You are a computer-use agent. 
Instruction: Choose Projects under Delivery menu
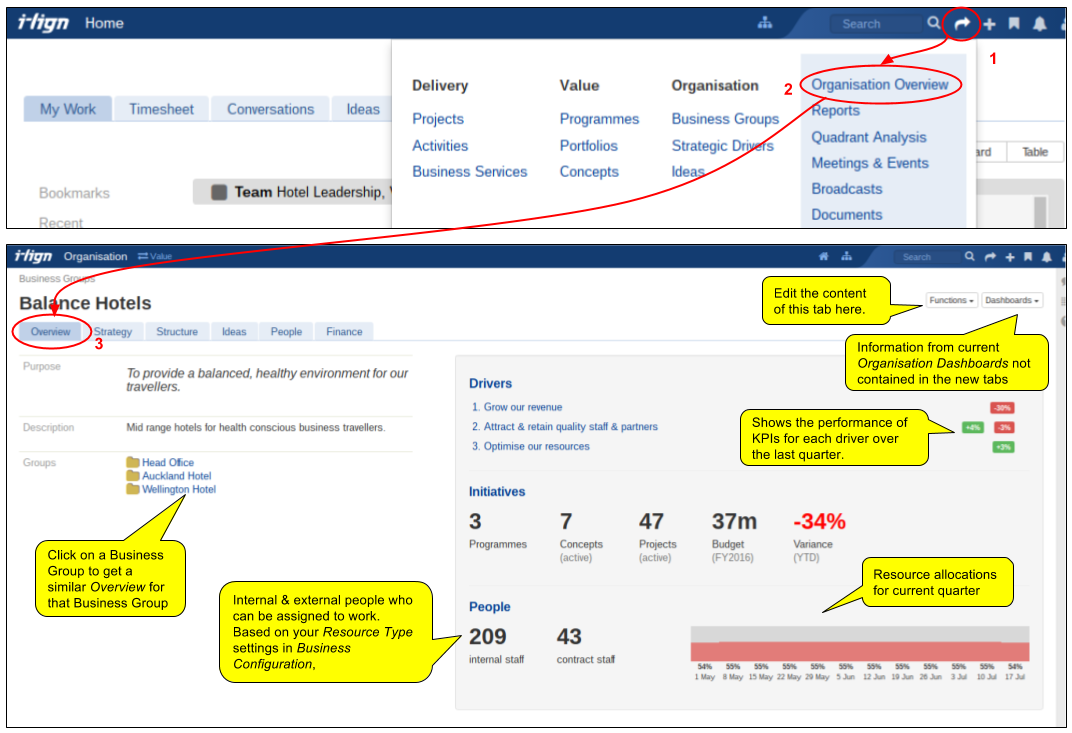pyautogui.click(x=438, y=119)
